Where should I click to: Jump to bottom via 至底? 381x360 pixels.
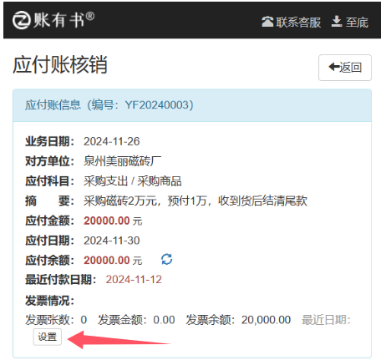pyautogui.click(x=350, y=22)
